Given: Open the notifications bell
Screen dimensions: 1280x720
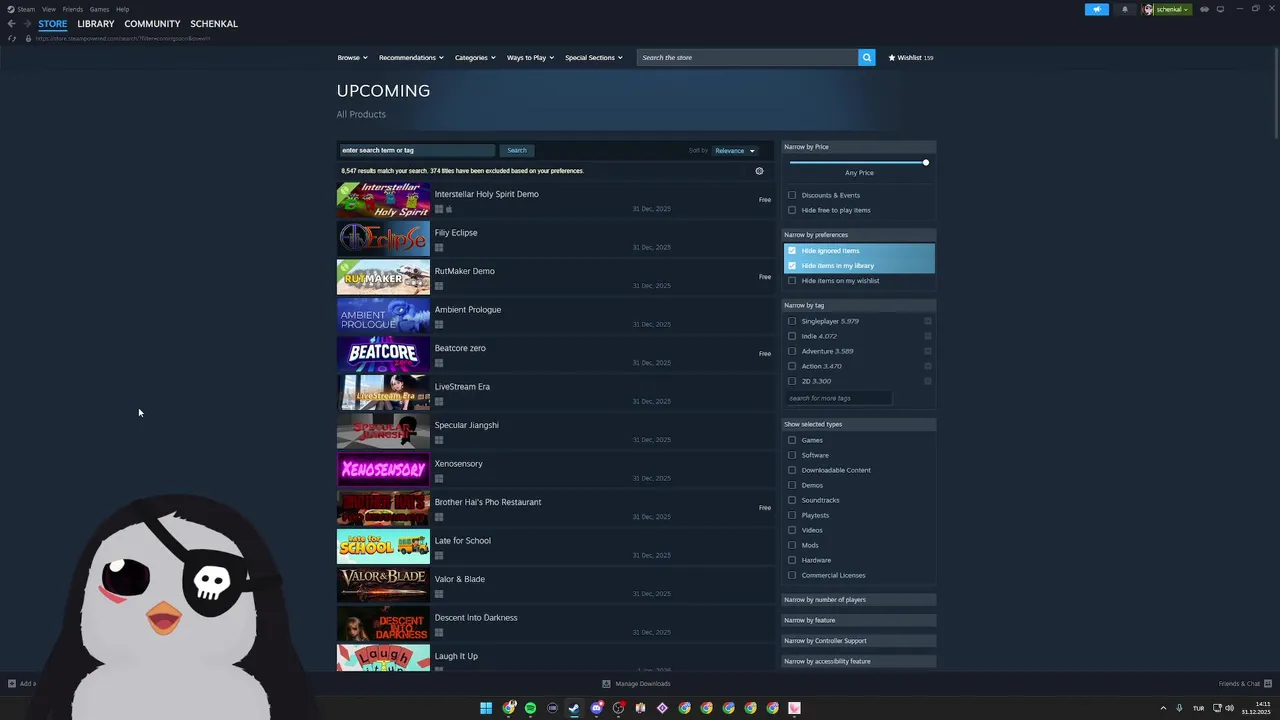Looking at the screenshot, I should click(1125, 9).
